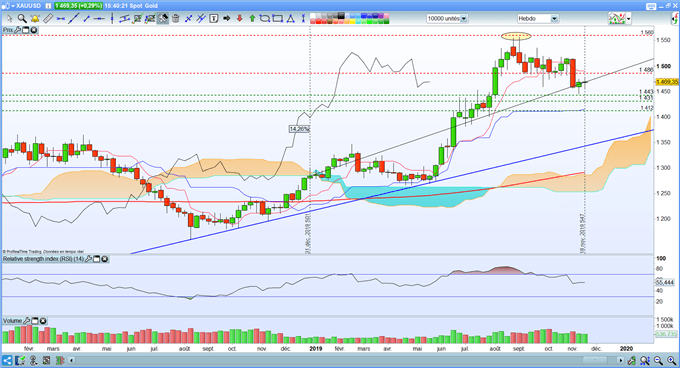Click the right arrow of the horizontal scrollbar
Viewport: 680px width, 368px height.
click(621, 360)
